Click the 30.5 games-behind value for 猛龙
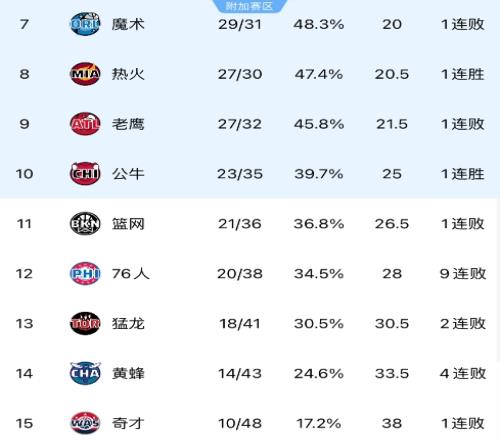This screenshot has width=500, height=440. click(x=392, y=323)
